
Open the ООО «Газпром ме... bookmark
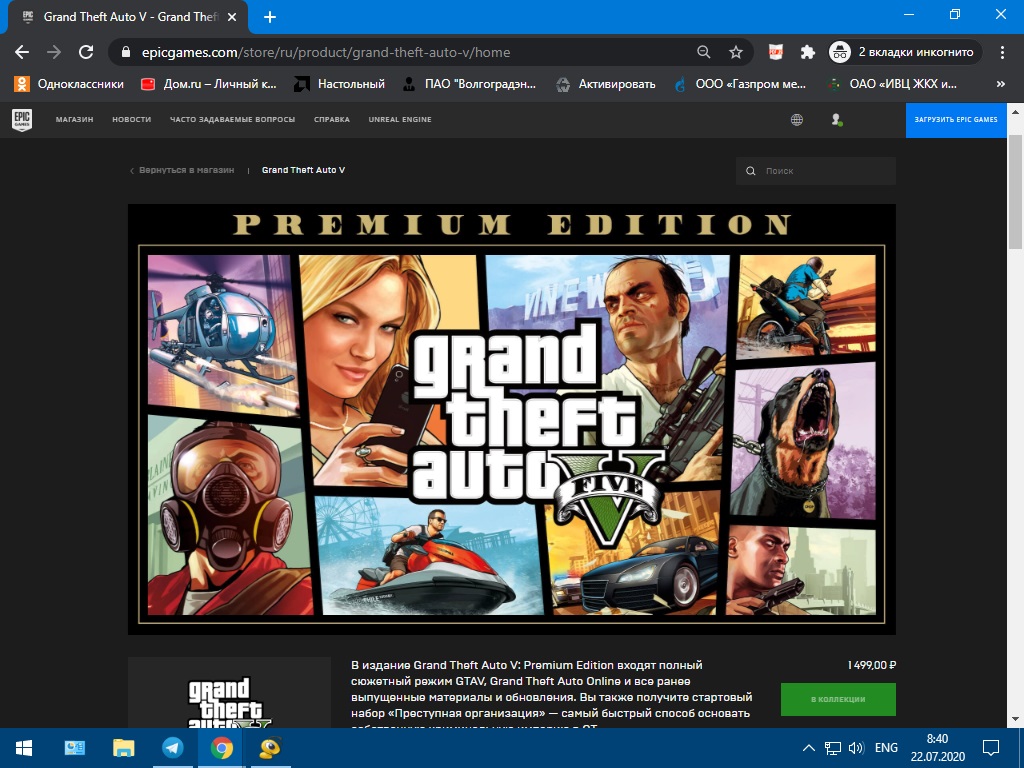[x=740, y=84]
